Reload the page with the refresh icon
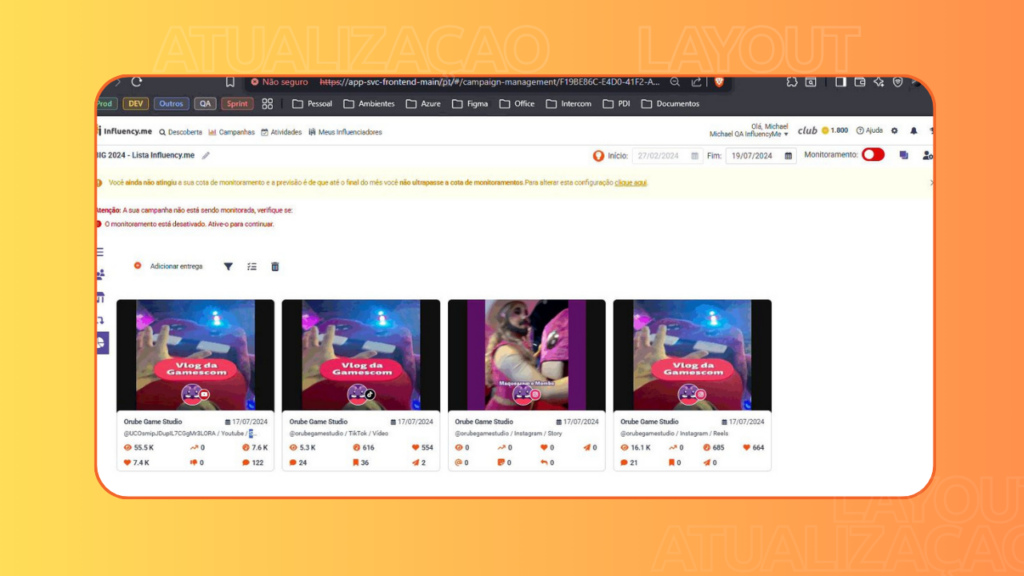Viewport: 1024px width, 576px height. pyautogui.click(x=136, y=82)
